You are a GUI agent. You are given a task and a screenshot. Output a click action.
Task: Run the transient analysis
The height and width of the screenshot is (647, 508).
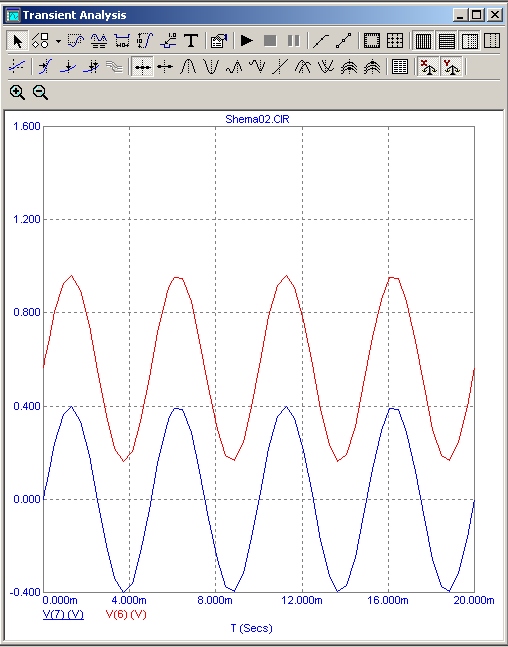click(247, 41)
